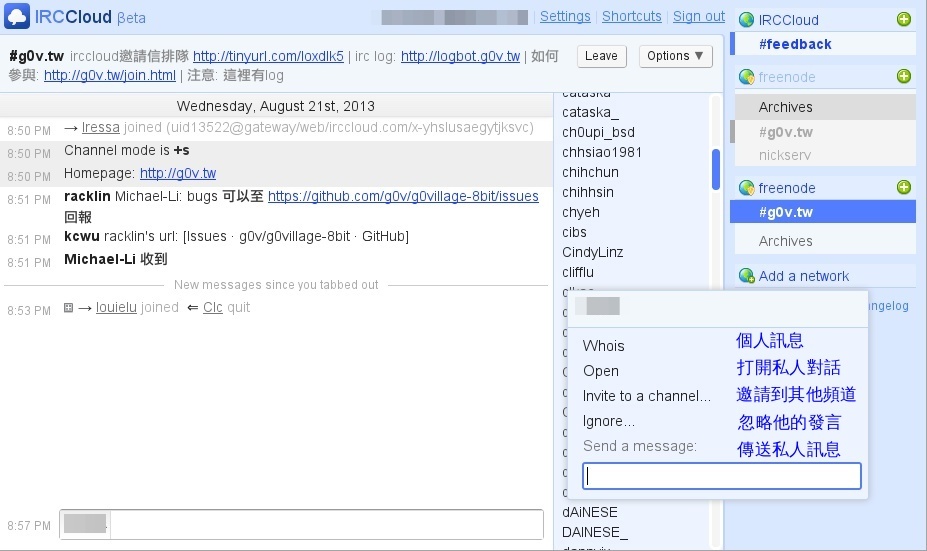Open the logbot.g0v.tw link
Viewport: 927px width, 551px height.
461,56
